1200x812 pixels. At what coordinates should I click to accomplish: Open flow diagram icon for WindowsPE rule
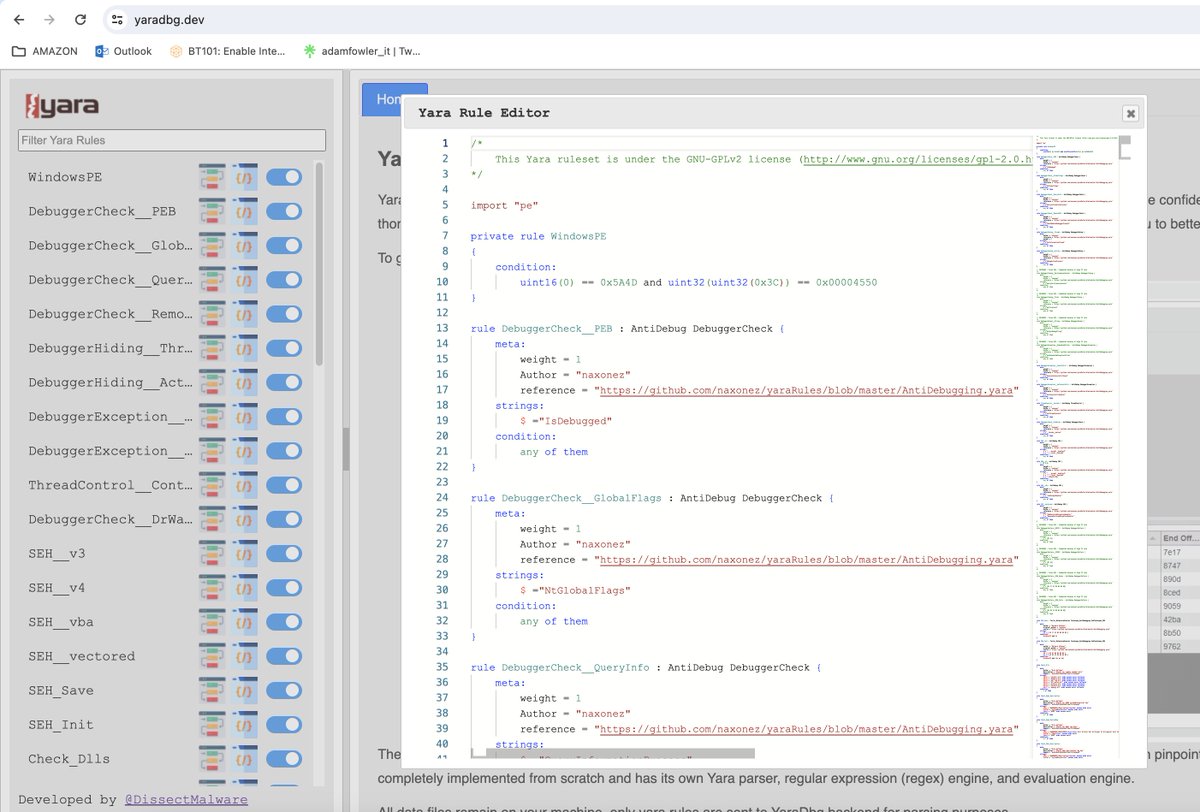tap(212, 177)
